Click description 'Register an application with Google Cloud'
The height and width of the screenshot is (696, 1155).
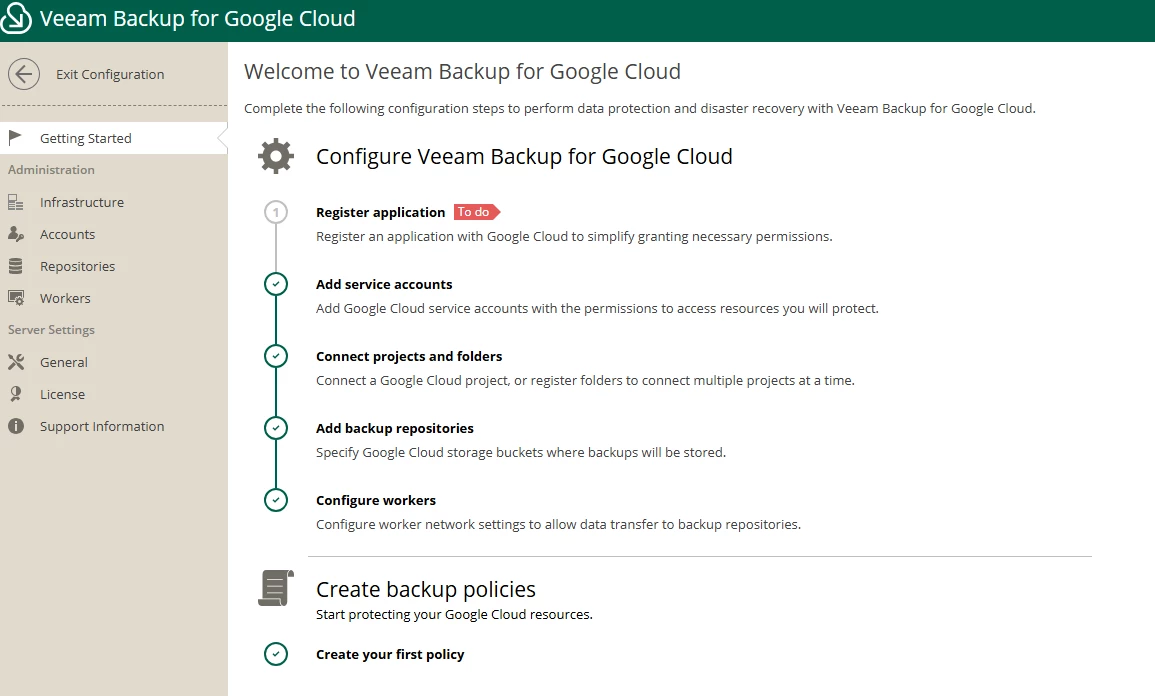point(574,236)
